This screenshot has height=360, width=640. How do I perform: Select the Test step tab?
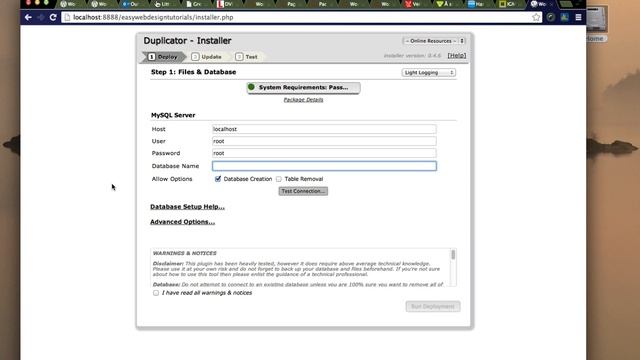[247, 57]
